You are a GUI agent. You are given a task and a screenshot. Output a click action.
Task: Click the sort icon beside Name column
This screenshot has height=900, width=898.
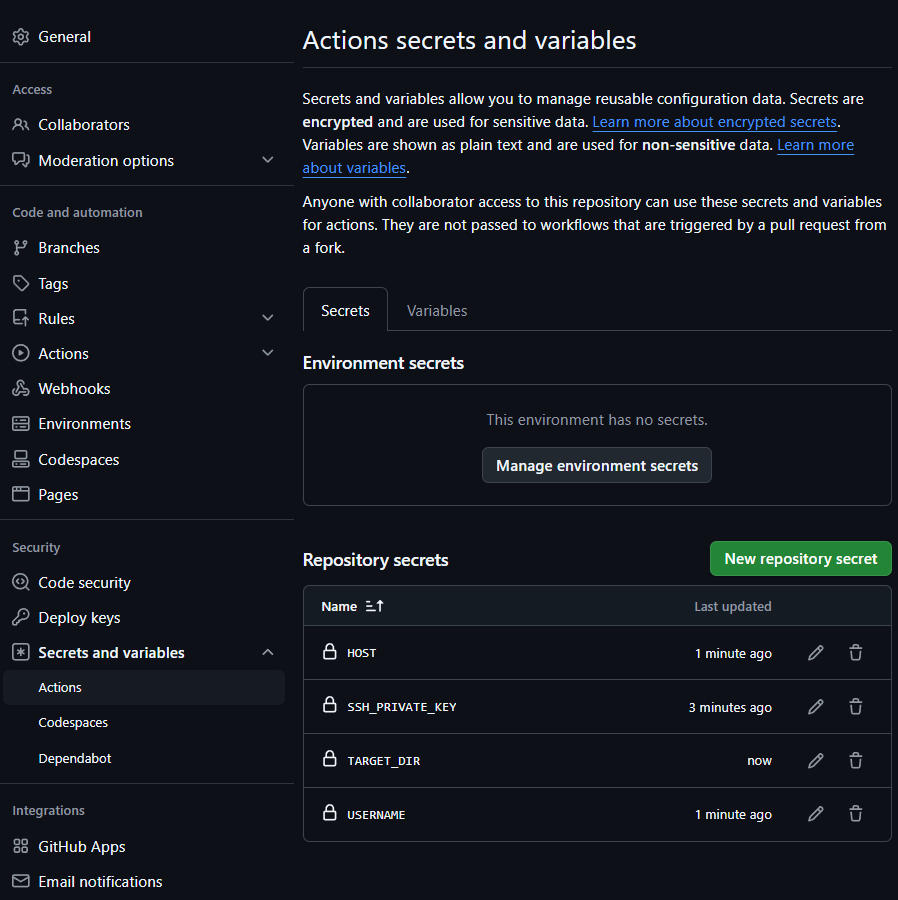pos(375,606)
